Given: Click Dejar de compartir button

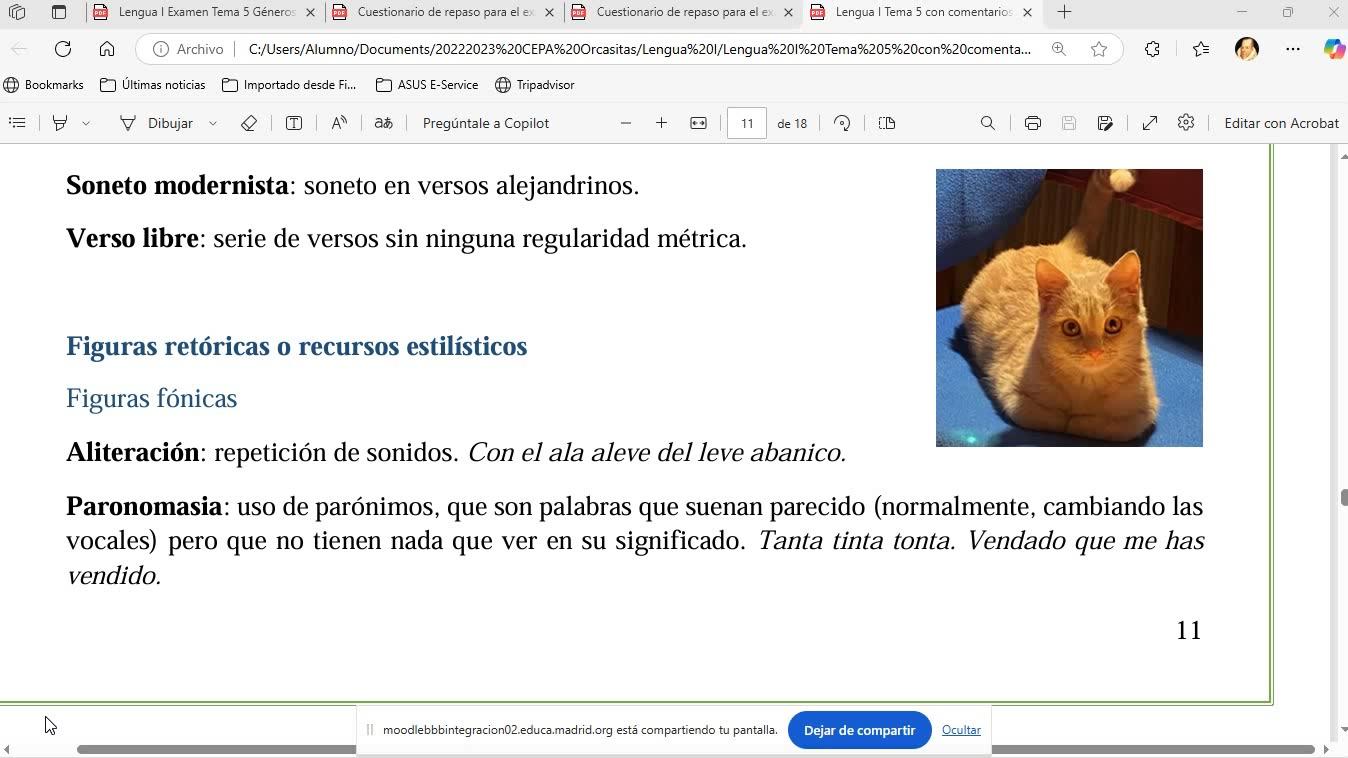Looking at the screenshot, I should [x=859, y=730].
